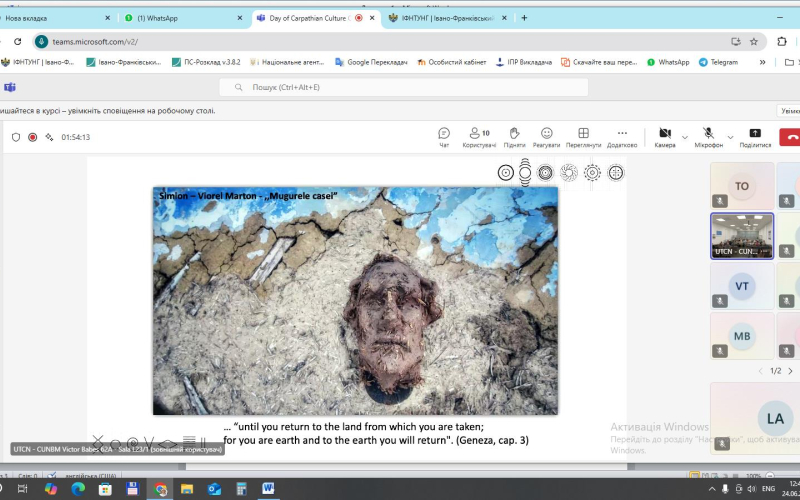Screen dimensions: 800x500
Task: Select the MB participant tile
Action: (x=742, y=336)
